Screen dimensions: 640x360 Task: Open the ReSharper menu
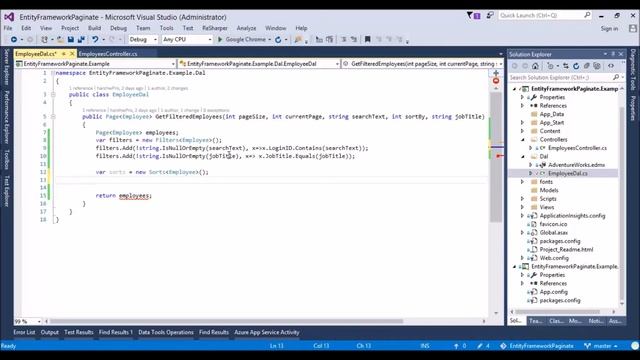pyautogui.click(x=215, y=28)
